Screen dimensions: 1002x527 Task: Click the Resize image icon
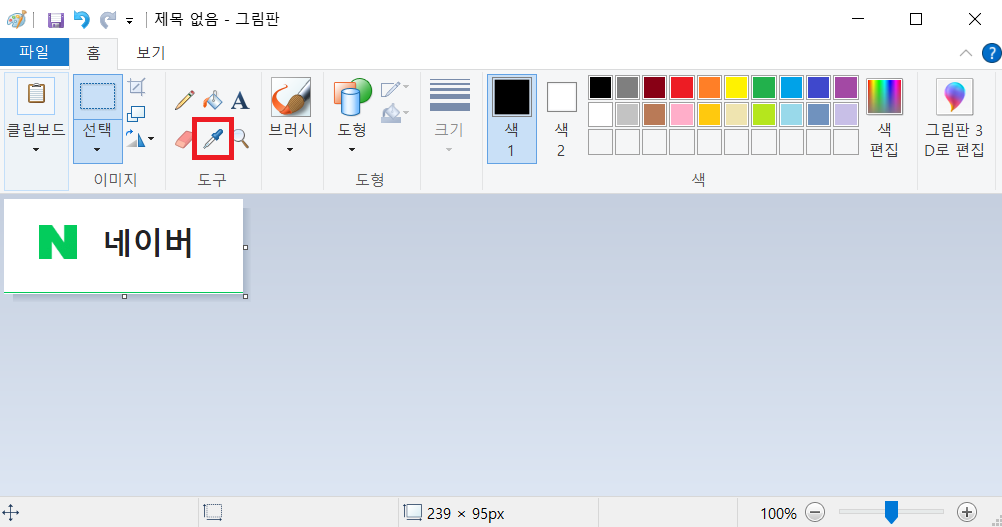point(136,114)
